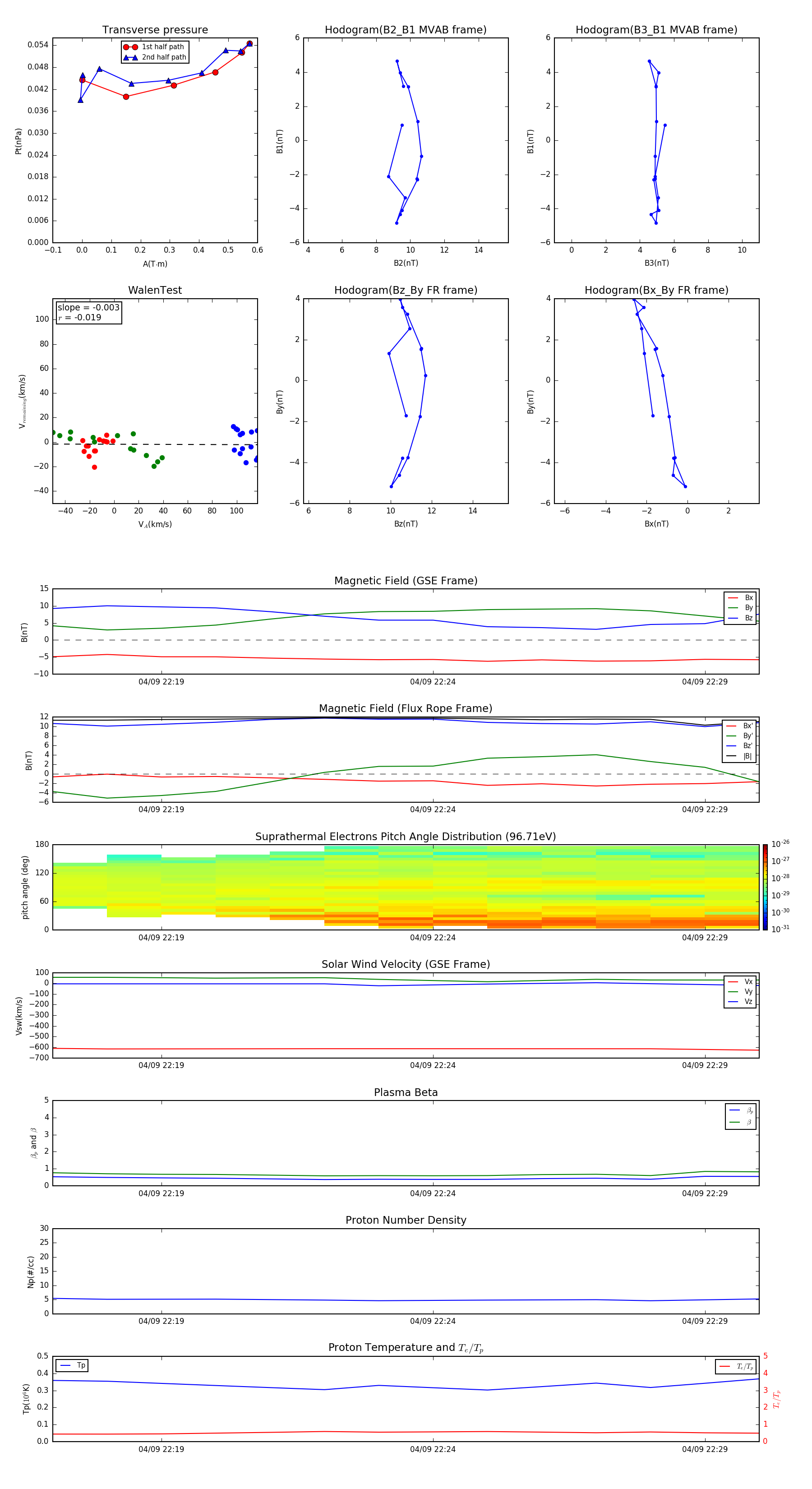This screenshot has width=812, height=1489.
Task: Click the "V_A(km/s)" axis label in WalenTest
Action: [155, 525]
